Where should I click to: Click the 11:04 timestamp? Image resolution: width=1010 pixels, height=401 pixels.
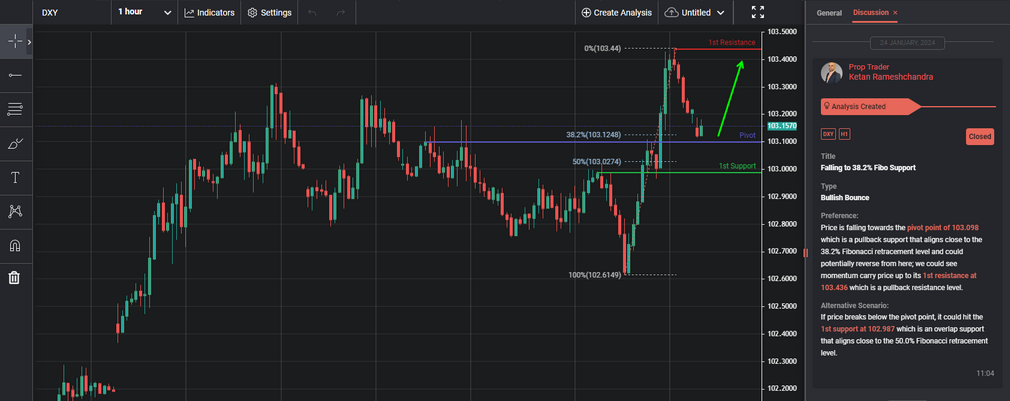point(985,373)
